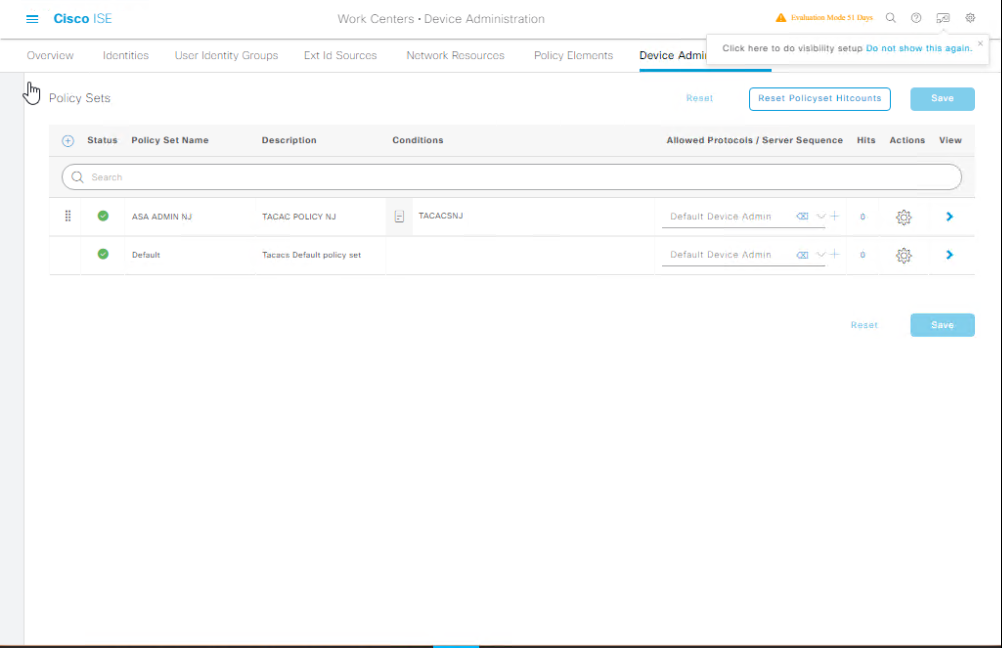Viewport: 1002px width, 648px height.
Task: Switch to the Policy Elements tab
Action: [x=573, y=56]
